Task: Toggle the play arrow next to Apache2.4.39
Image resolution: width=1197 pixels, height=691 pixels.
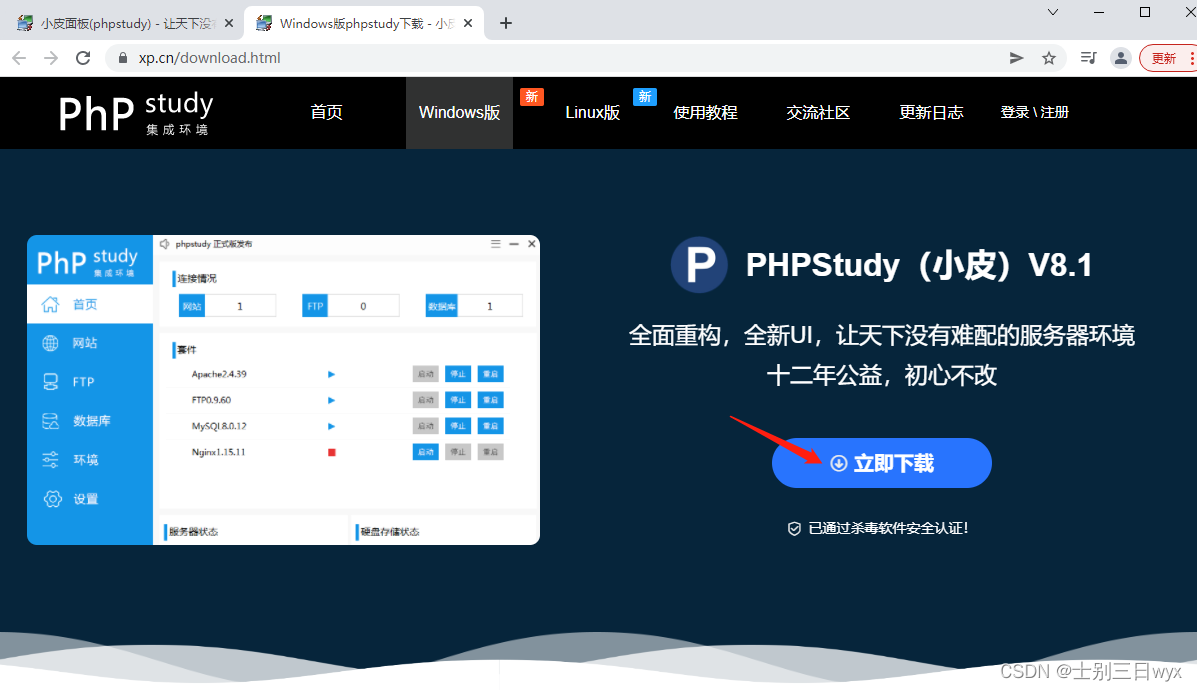Action: [x=331, y=374]
